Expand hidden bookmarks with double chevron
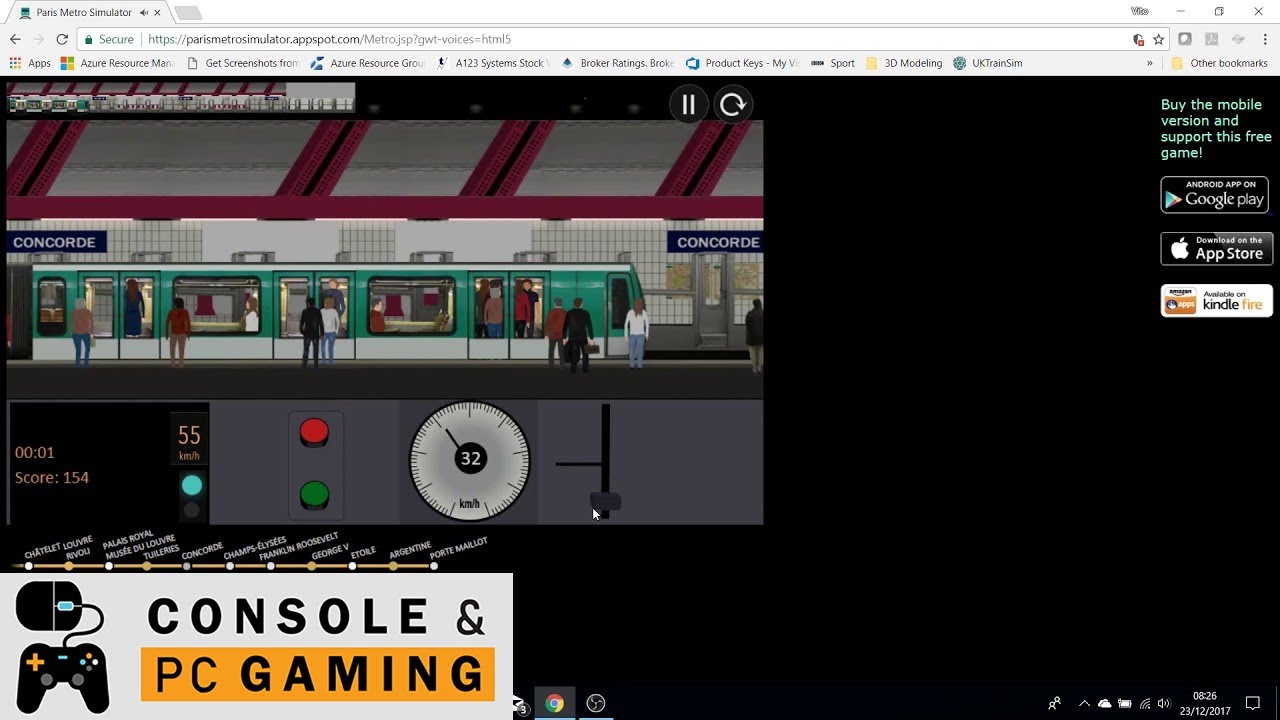The image size is (1280, 720). [1150, 63]
